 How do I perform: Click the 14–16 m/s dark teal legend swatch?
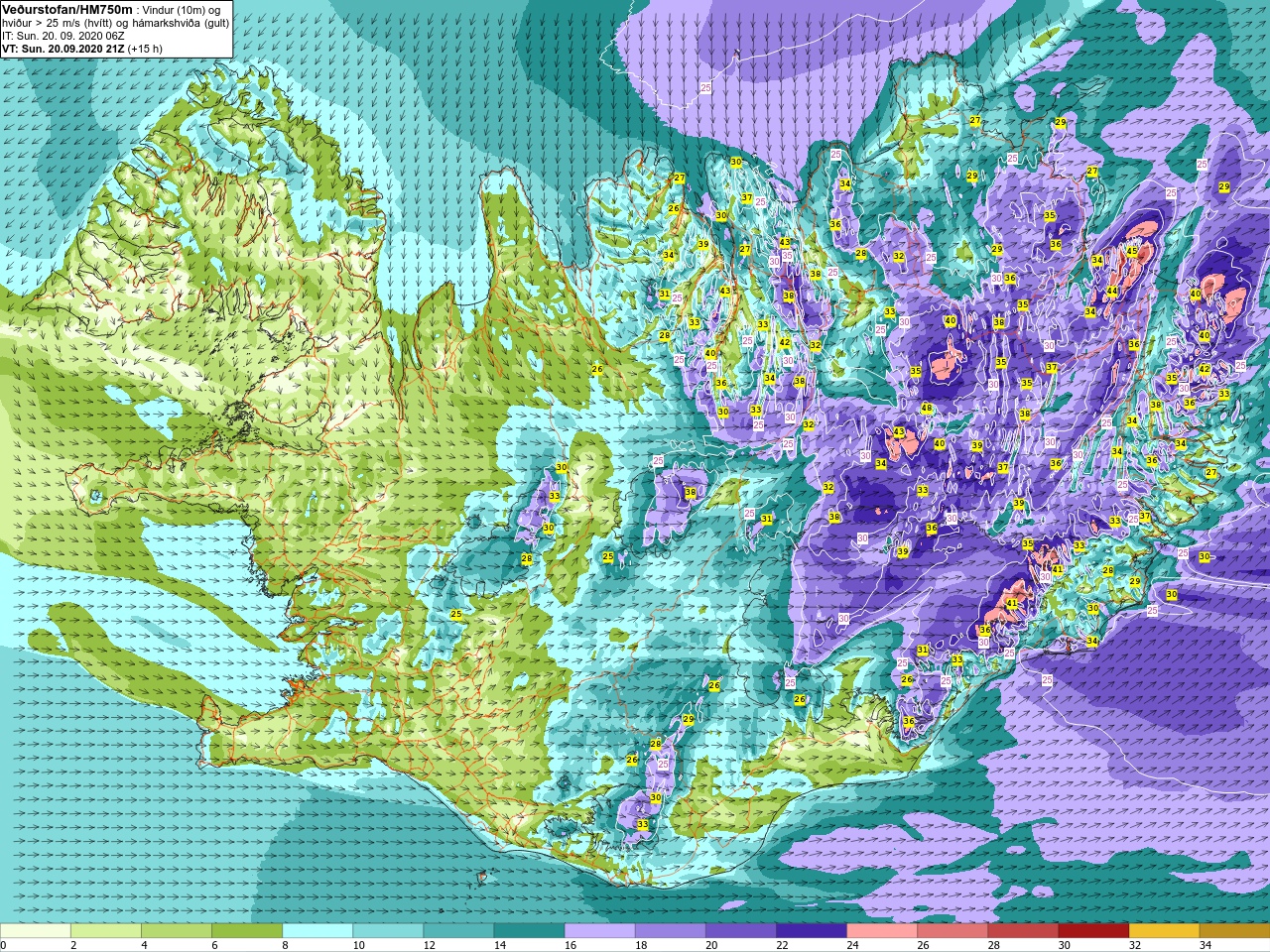(529, 931)
